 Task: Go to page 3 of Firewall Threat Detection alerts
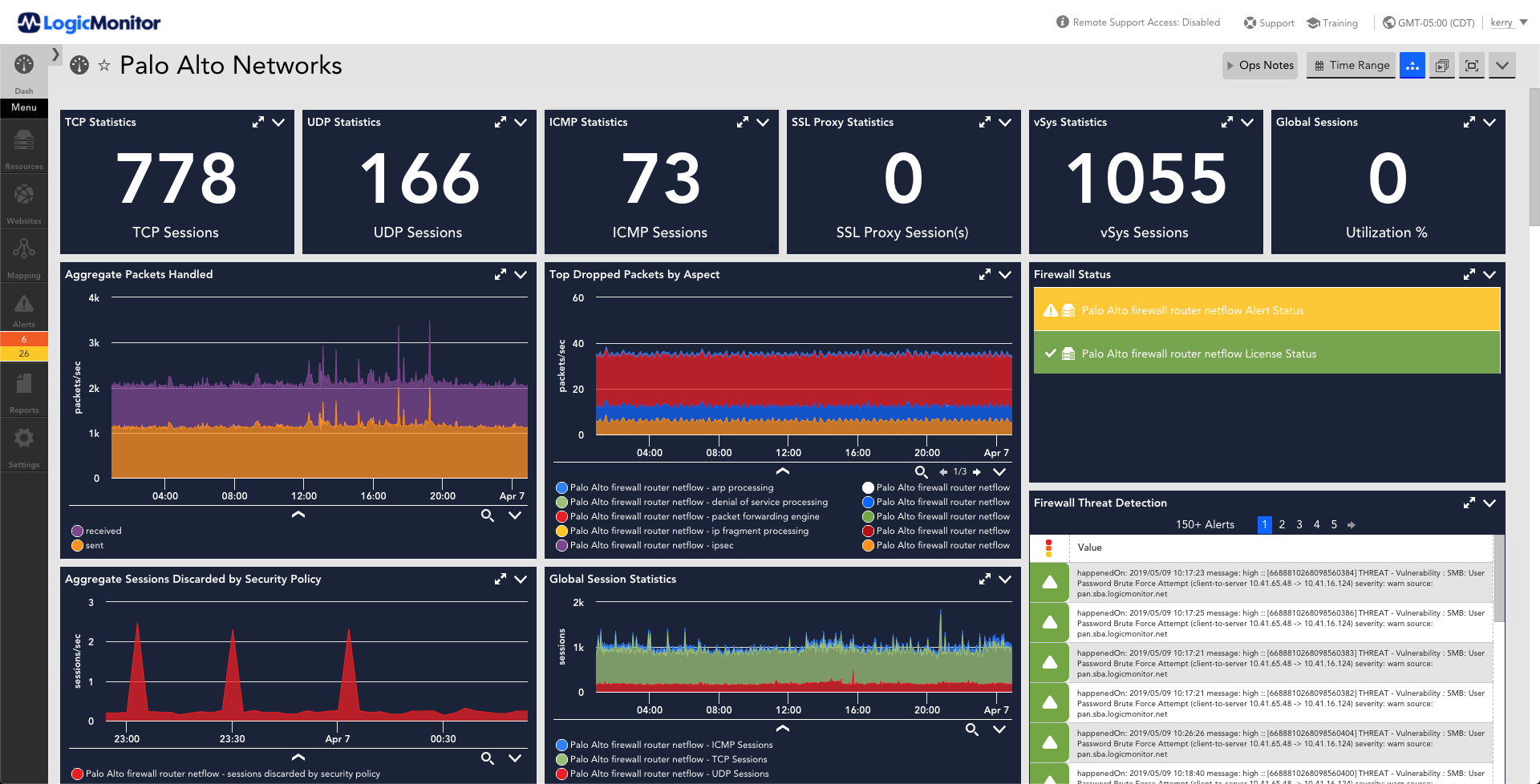1299,524
